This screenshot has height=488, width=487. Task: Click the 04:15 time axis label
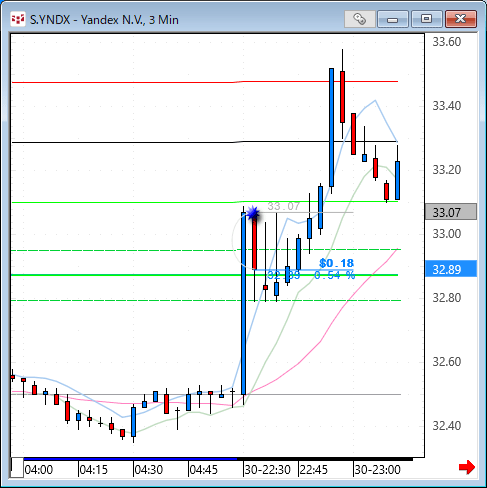coord(94,470)
